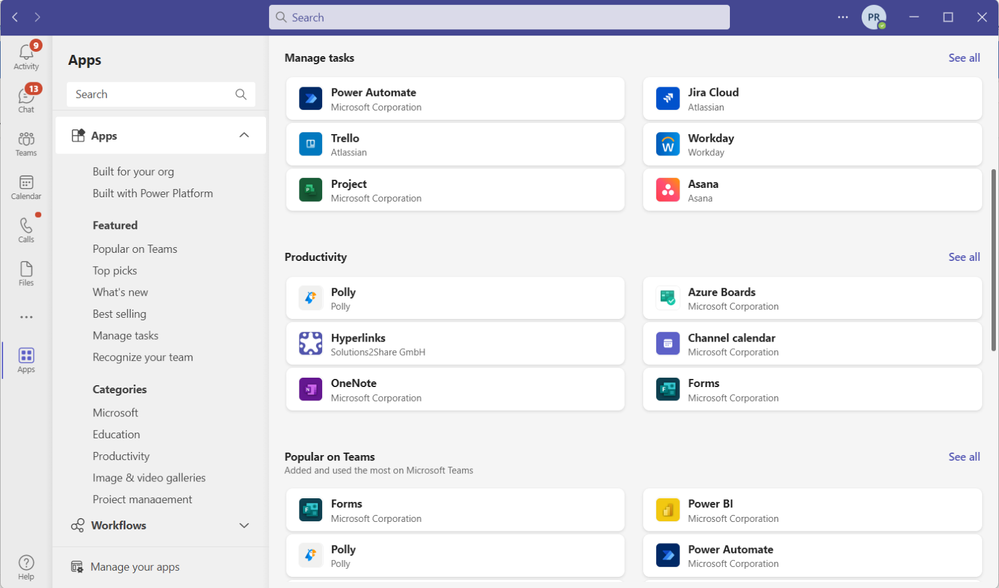The image size is (999, 588).
Task: Open the PR profile avatar
Action: click(873, 17)
